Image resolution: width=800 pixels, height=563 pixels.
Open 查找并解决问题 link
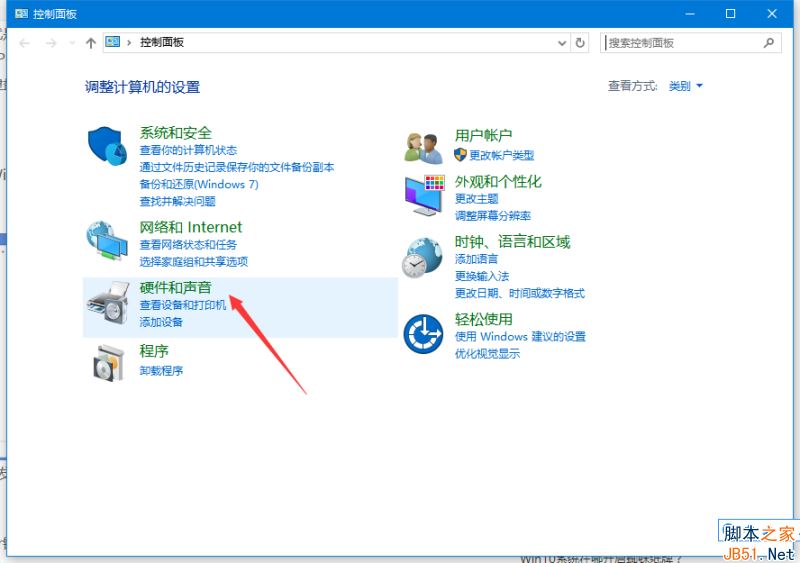tap(178, 201)
